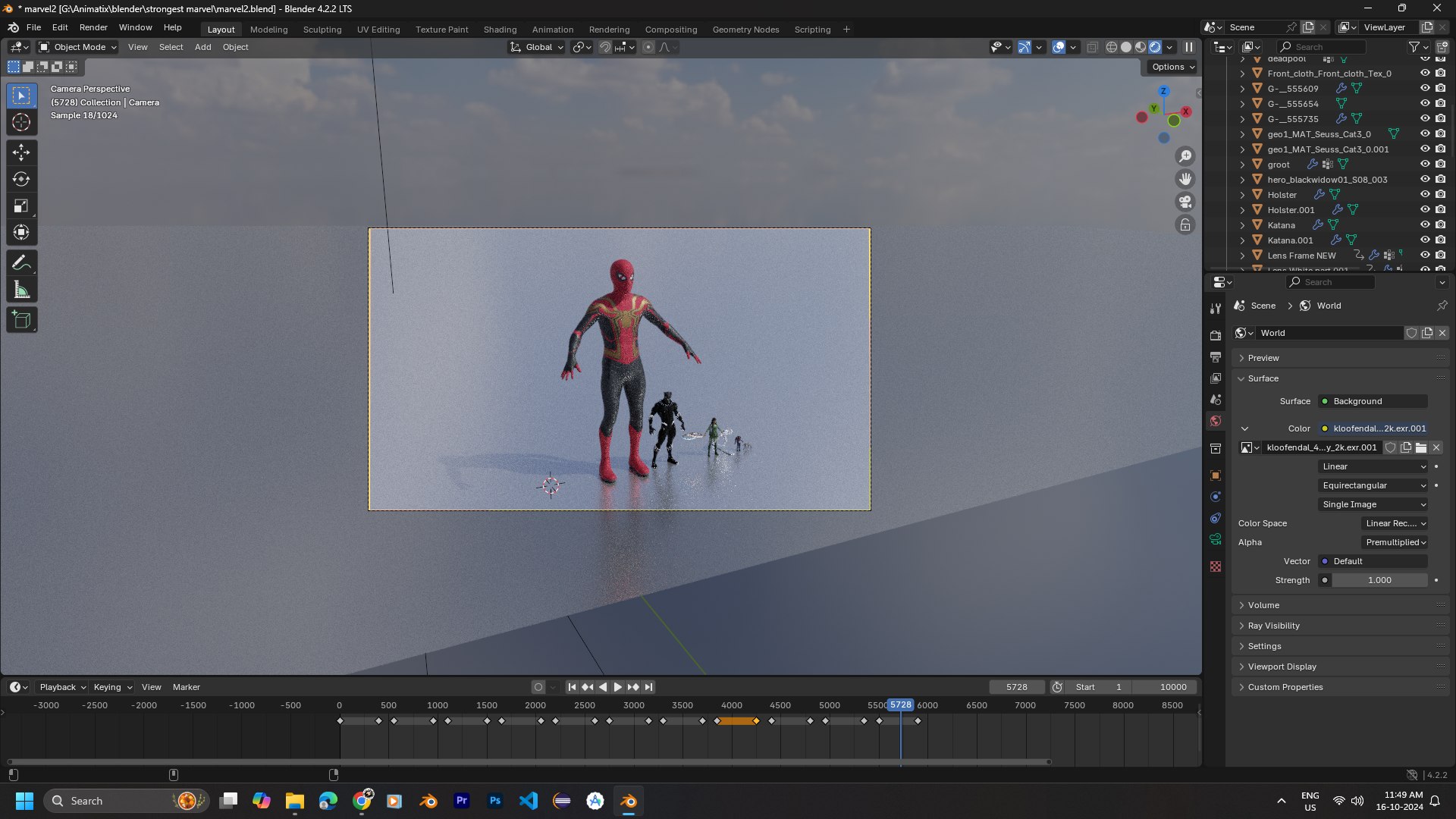Disable render for Holster object
The image size is (1456, 819).
click(x=1440, y=194)
